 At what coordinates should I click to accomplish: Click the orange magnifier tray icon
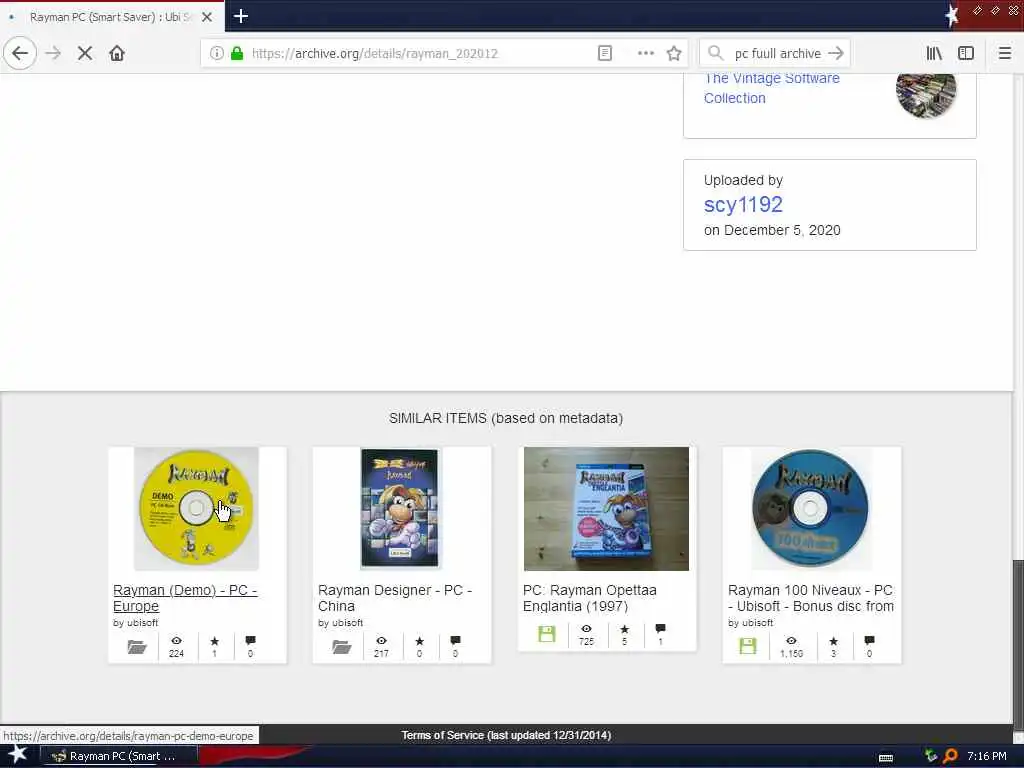pyautogui.click(x=950, y=756)
